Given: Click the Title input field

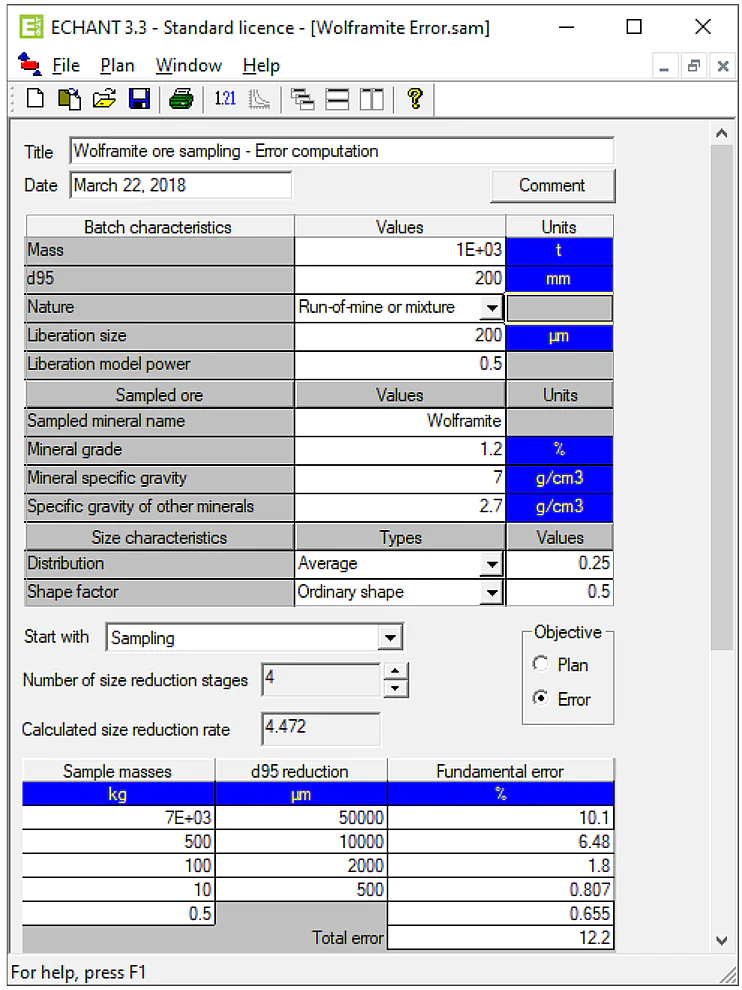Looking at the screenshot, I should coord(342,152).
